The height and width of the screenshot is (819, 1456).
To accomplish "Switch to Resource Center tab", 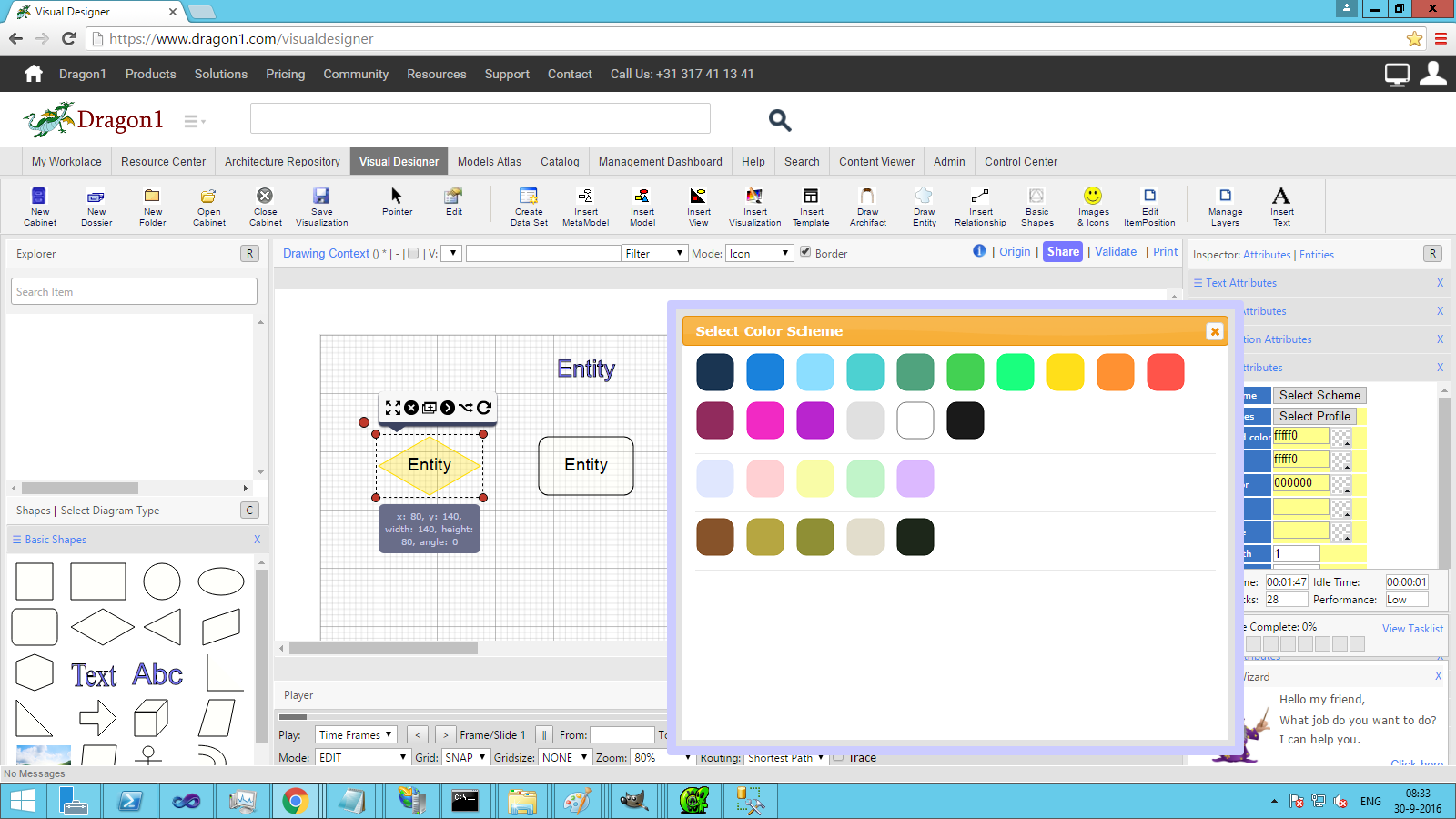I will click(x=164, y=161).
